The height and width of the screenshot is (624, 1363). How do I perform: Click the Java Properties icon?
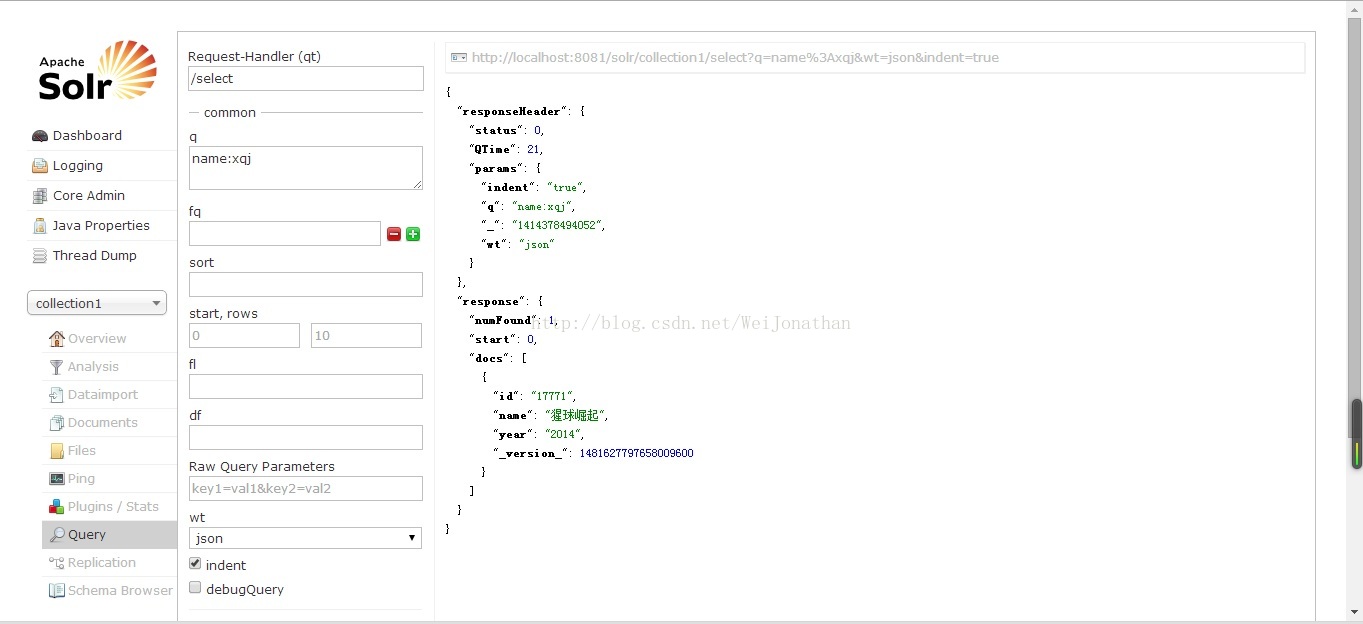[x=40, y=226]
